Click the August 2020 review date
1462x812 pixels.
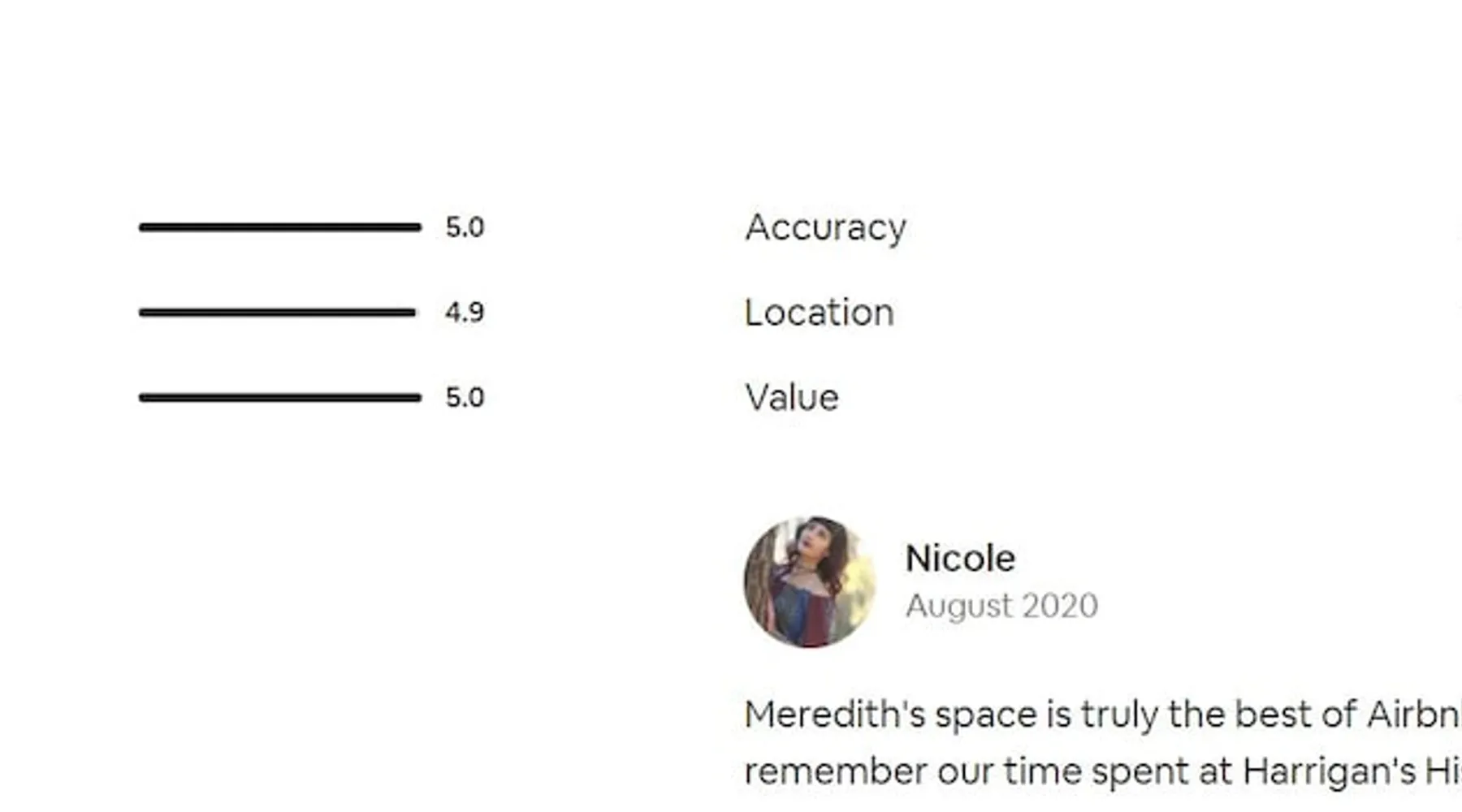click(1001, 606)
